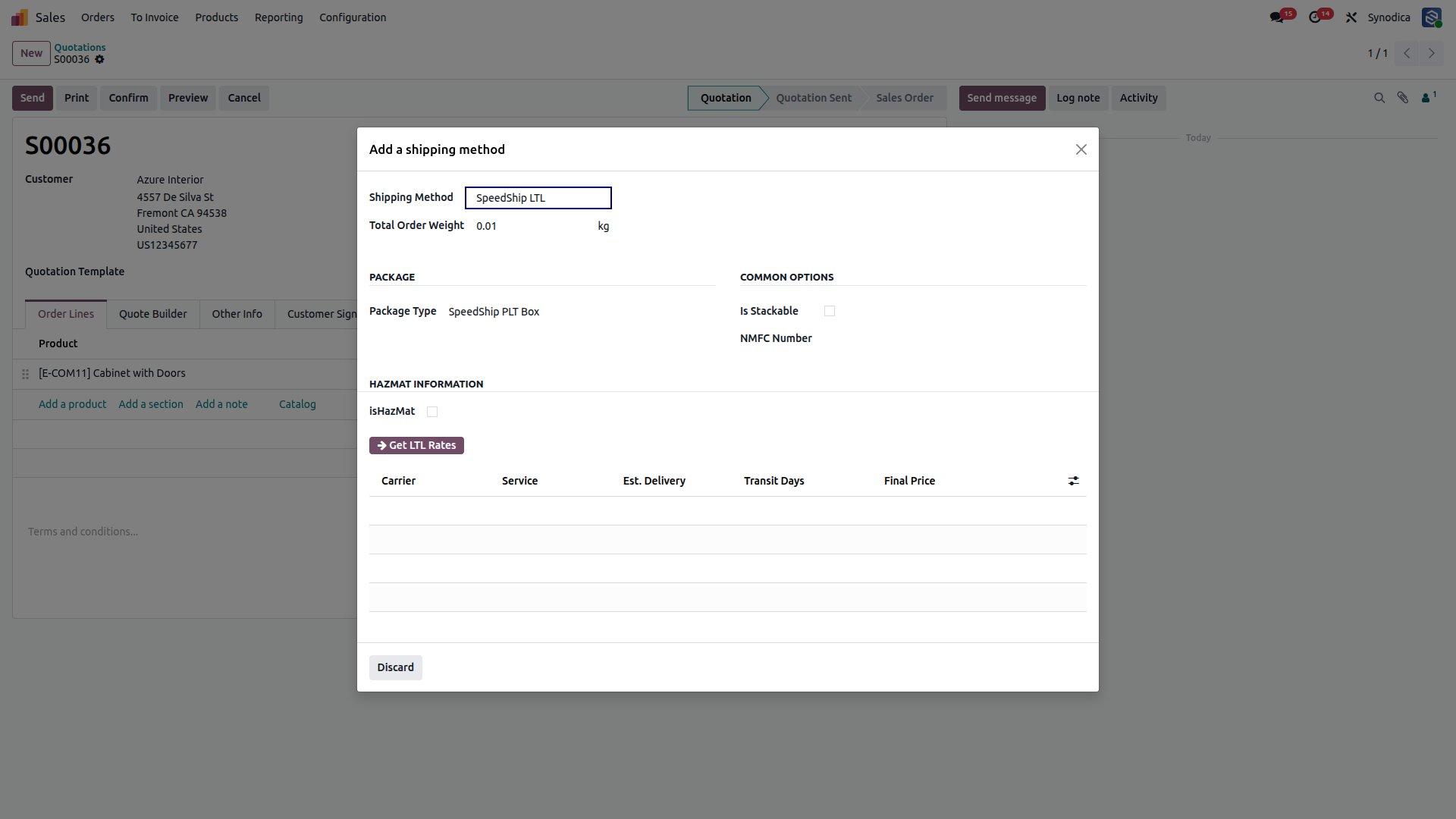
Task: Open the followers person icon
Action: 1429,97
